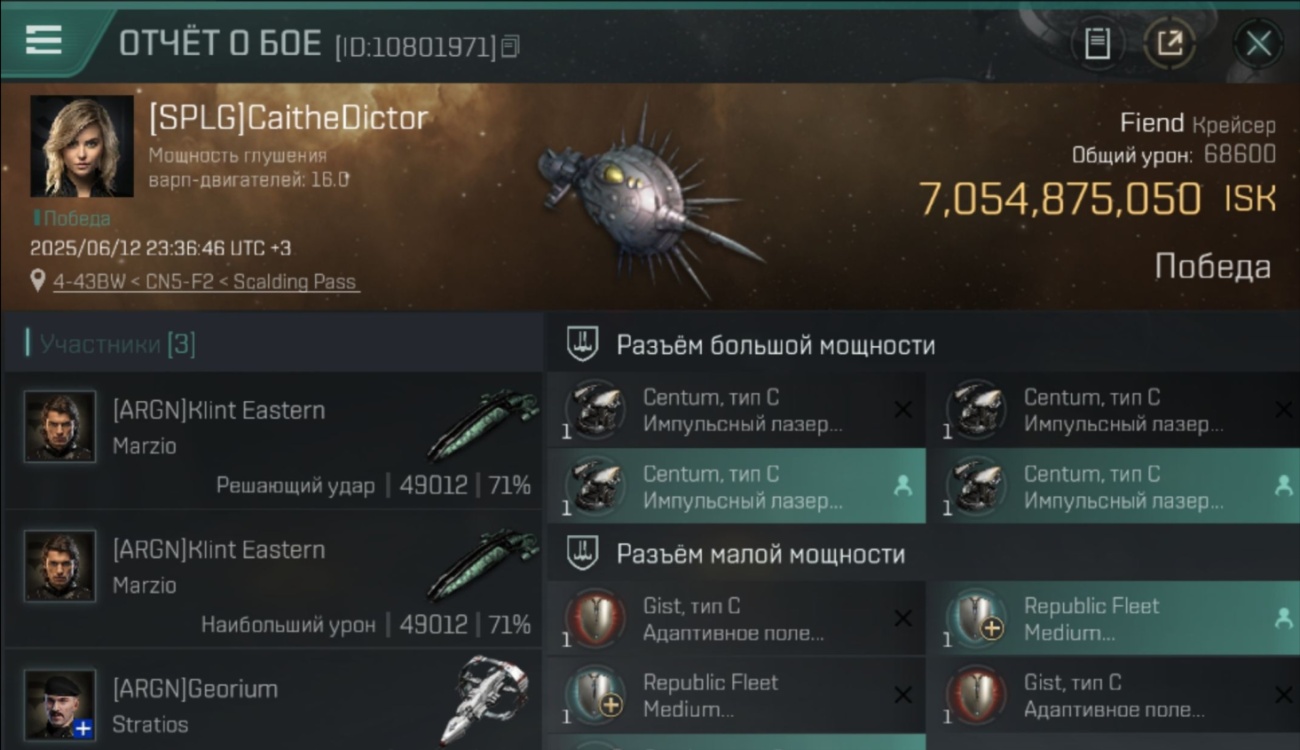Open the hamburger menu at top left
This screenshot has height=750, width=1300.
pyautogui.click(x=43, y=40)
